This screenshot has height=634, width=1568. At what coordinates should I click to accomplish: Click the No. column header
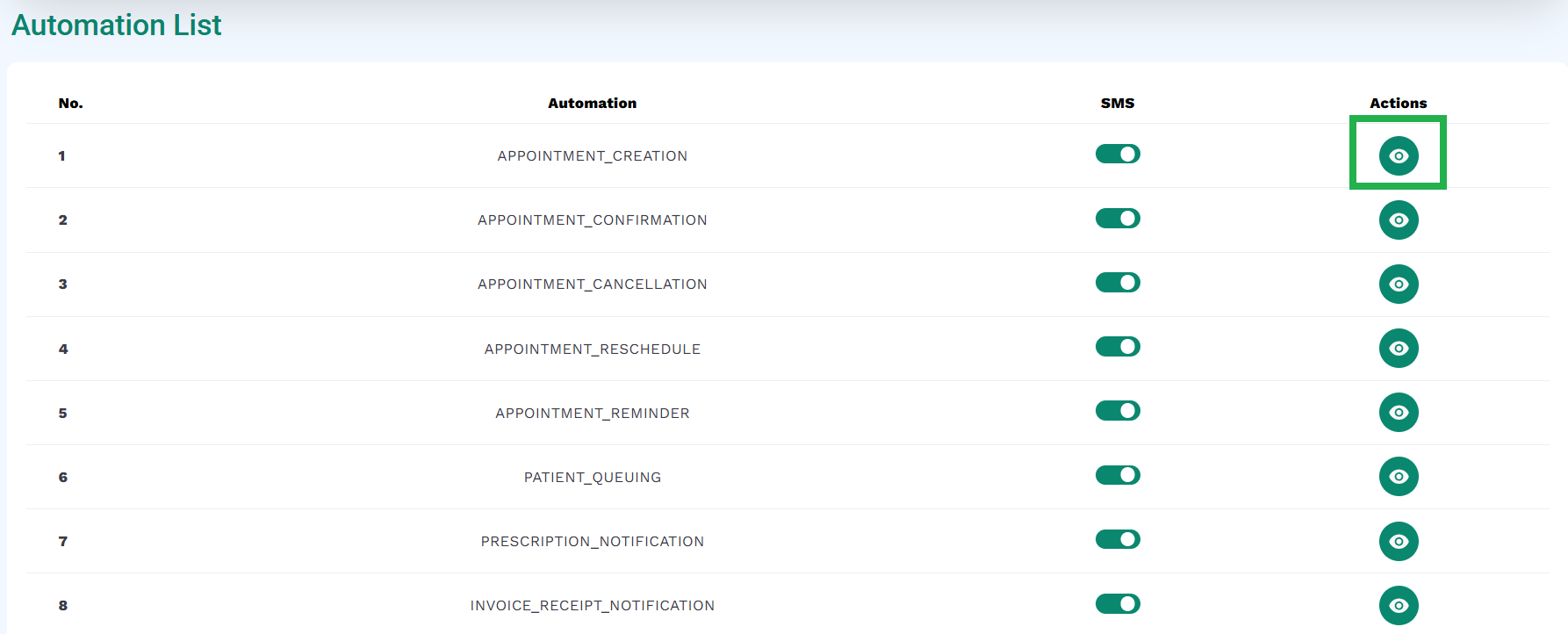pyautogui.click(x=71, y=103)
